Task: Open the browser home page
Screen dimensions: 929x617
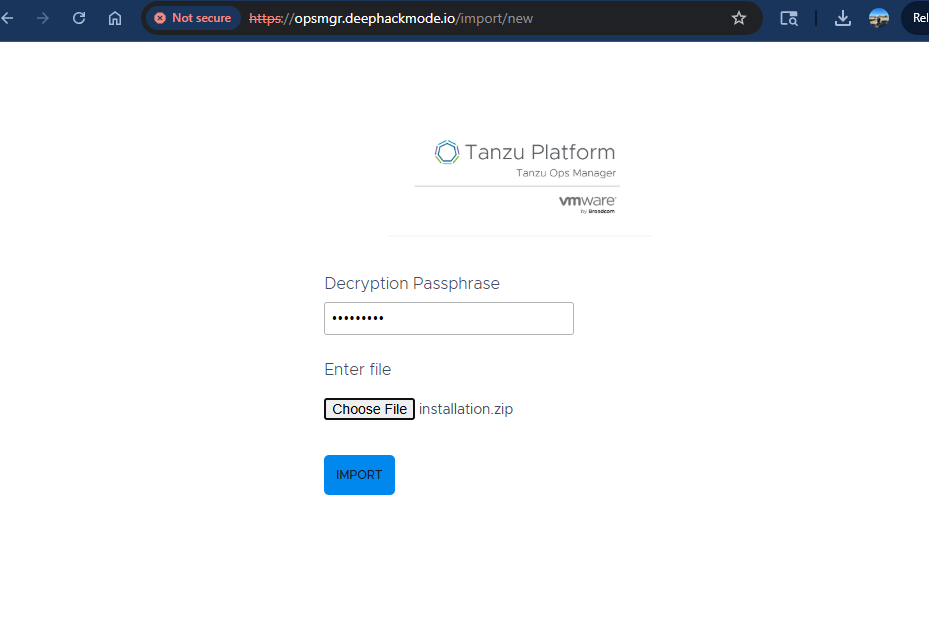Action: [115, 18]
